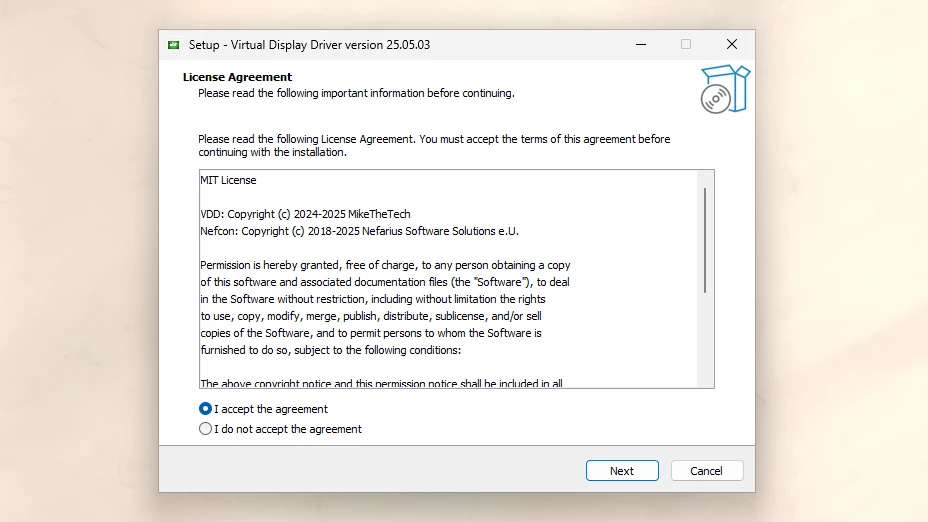928x522 pixels.
Task: Click the VDD copyright MikeTheTech line
Action: 305,214
